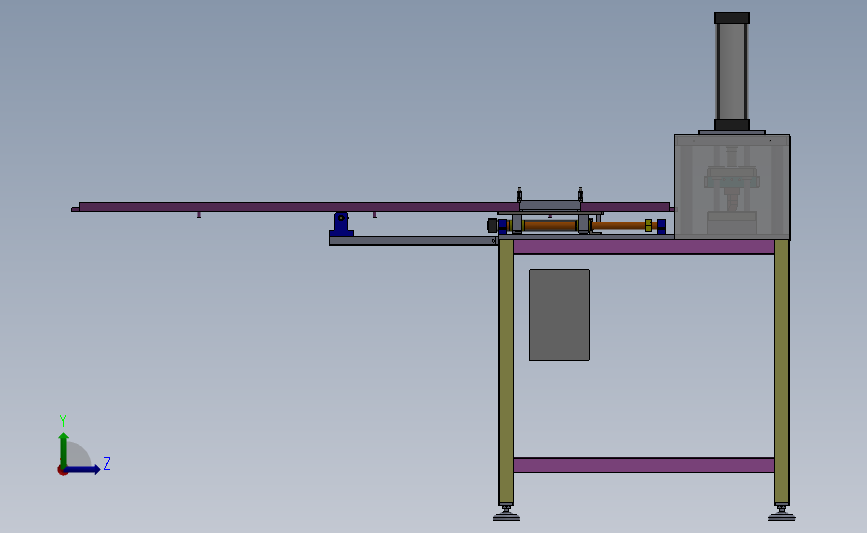867x533 pixels.
Task: Select the blue bracket at the rod's right end
Action: click(x=661, y=226)
